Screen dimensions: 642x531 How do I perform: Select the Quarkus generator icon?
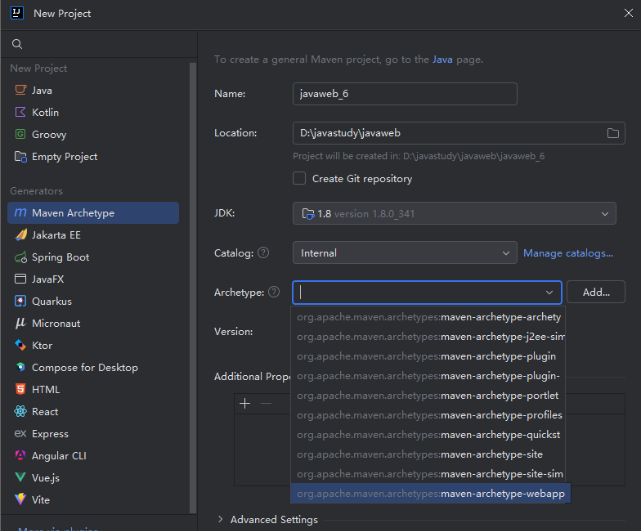(21, 301)
